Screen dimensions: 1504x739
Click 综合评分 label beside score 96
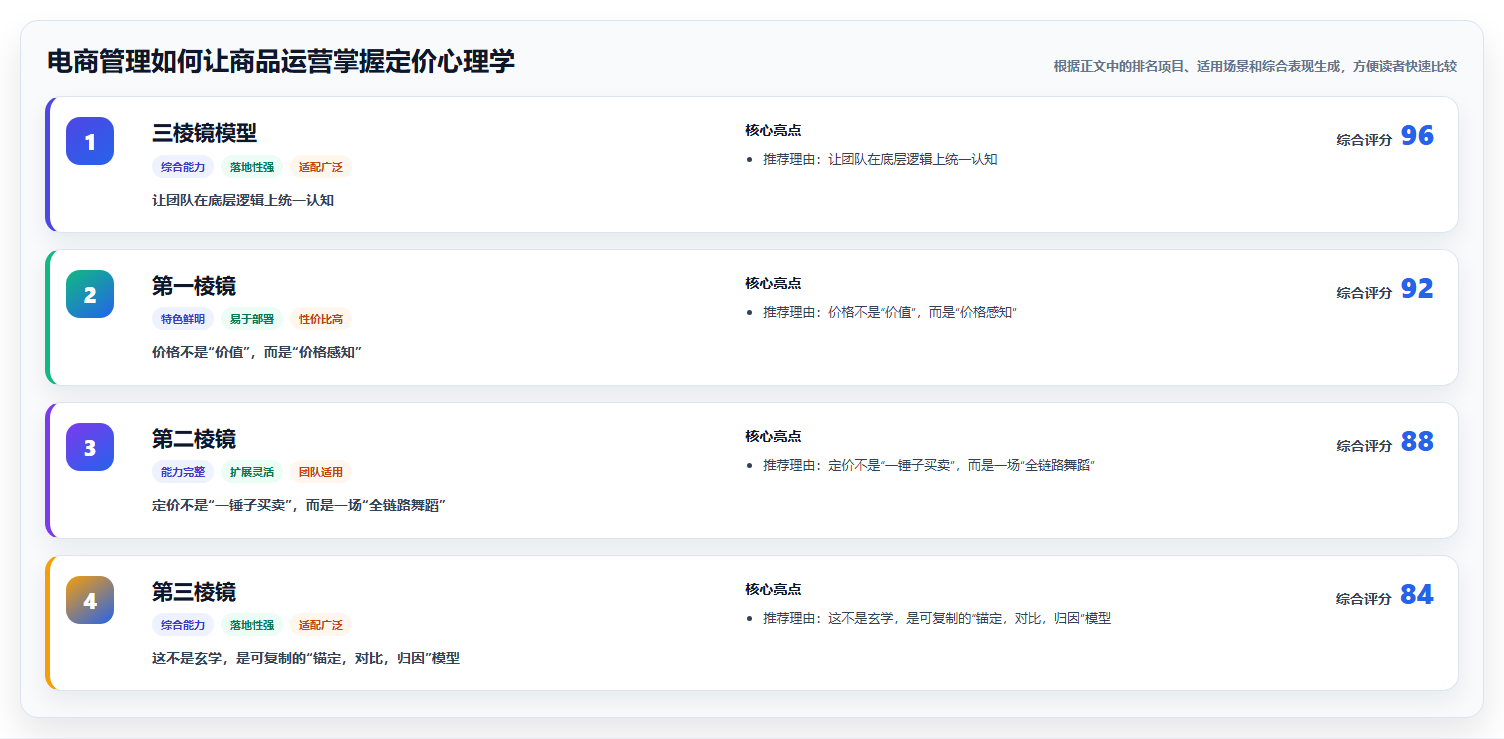tap(1364, 140)
